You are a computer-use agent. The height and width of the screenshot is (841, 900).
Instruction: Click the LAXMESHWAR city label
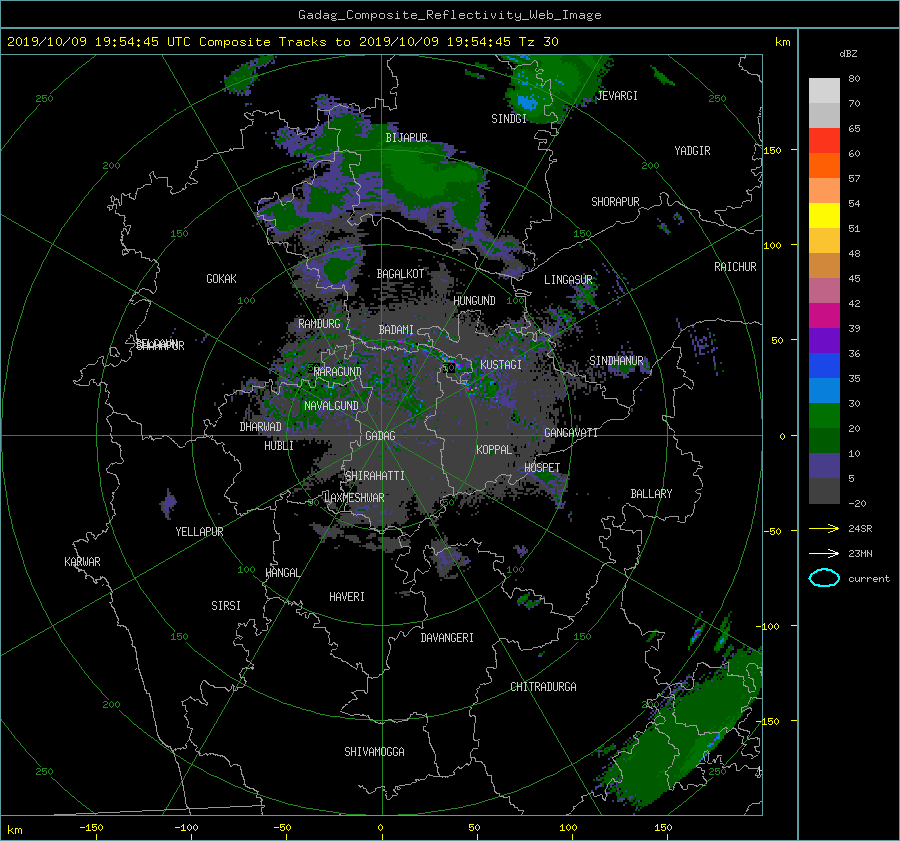pos(354,498)
